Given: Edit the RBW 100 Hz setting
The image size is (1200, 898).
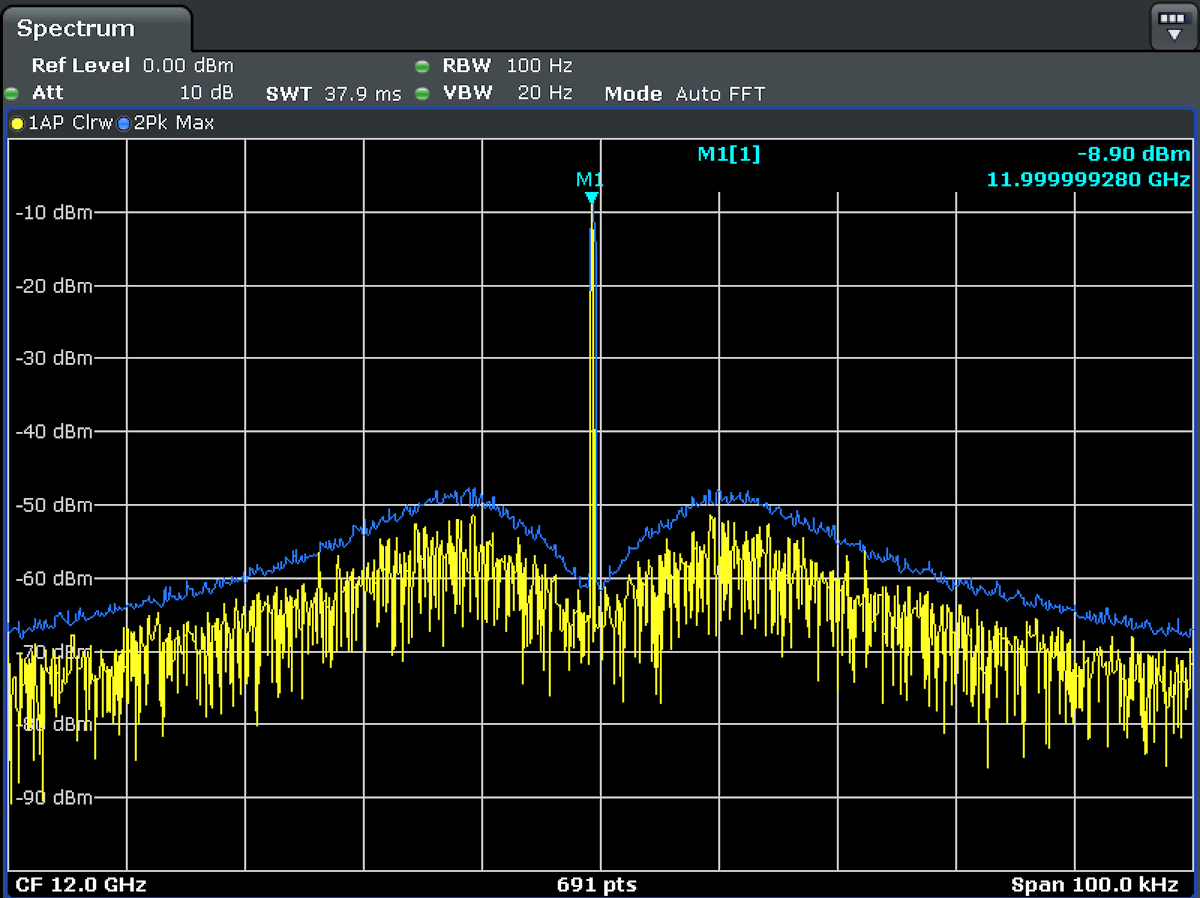Looking at the screenshot, I should [x=507, y=66].
